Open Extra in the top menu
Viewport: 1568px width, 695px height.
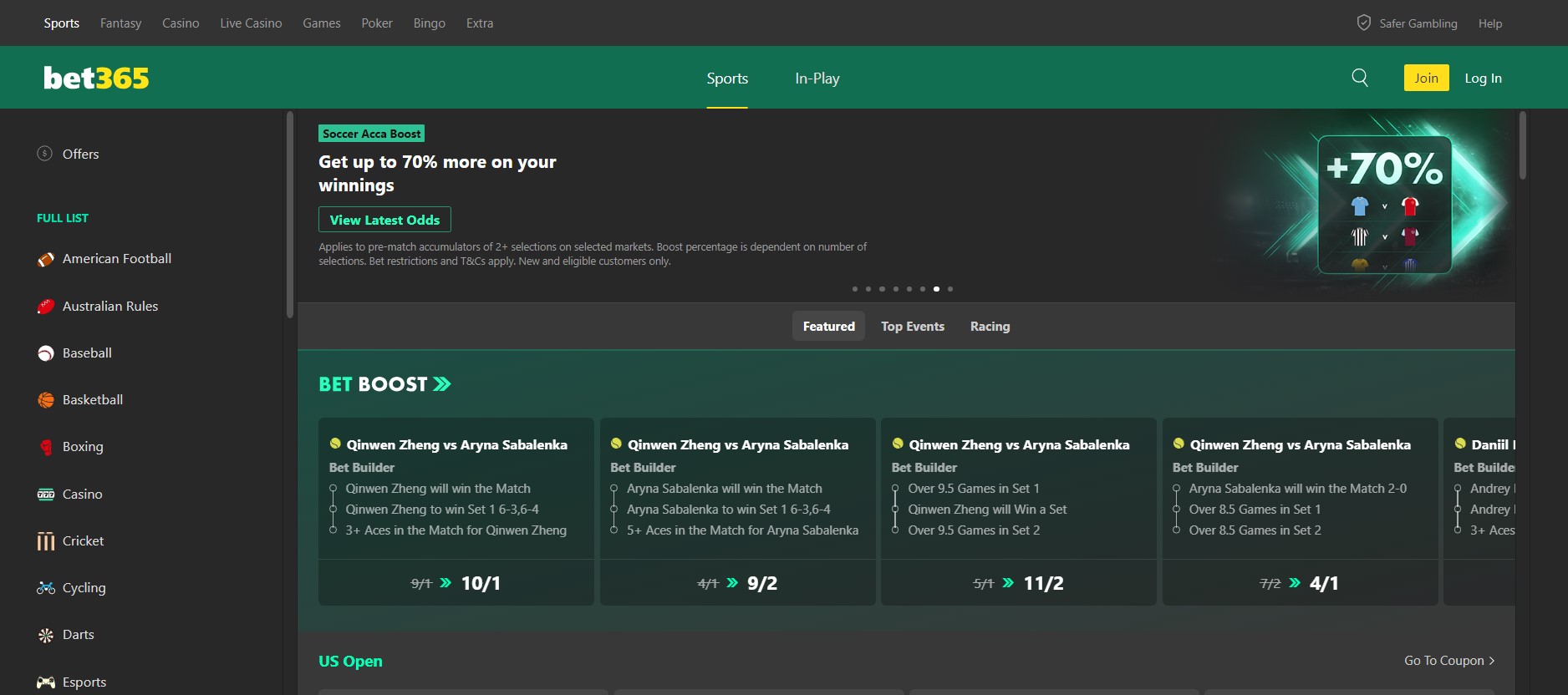click(x=480, y=23)
